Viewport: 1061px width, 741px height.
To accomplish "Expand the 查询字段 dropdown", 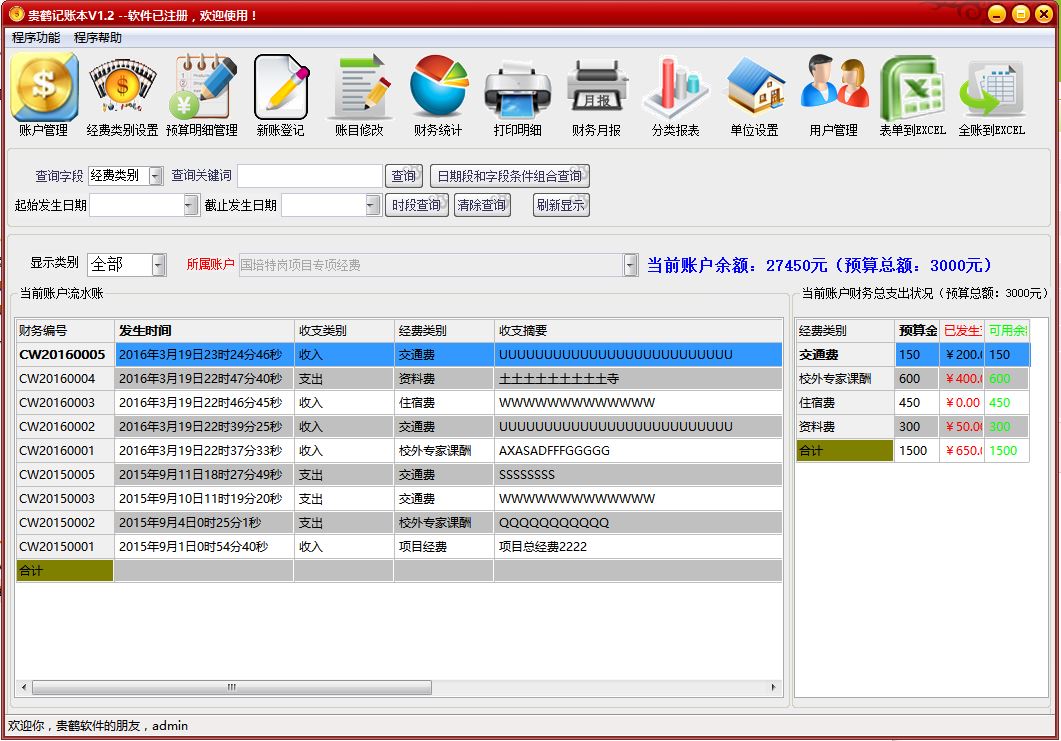I will [156, 176].
